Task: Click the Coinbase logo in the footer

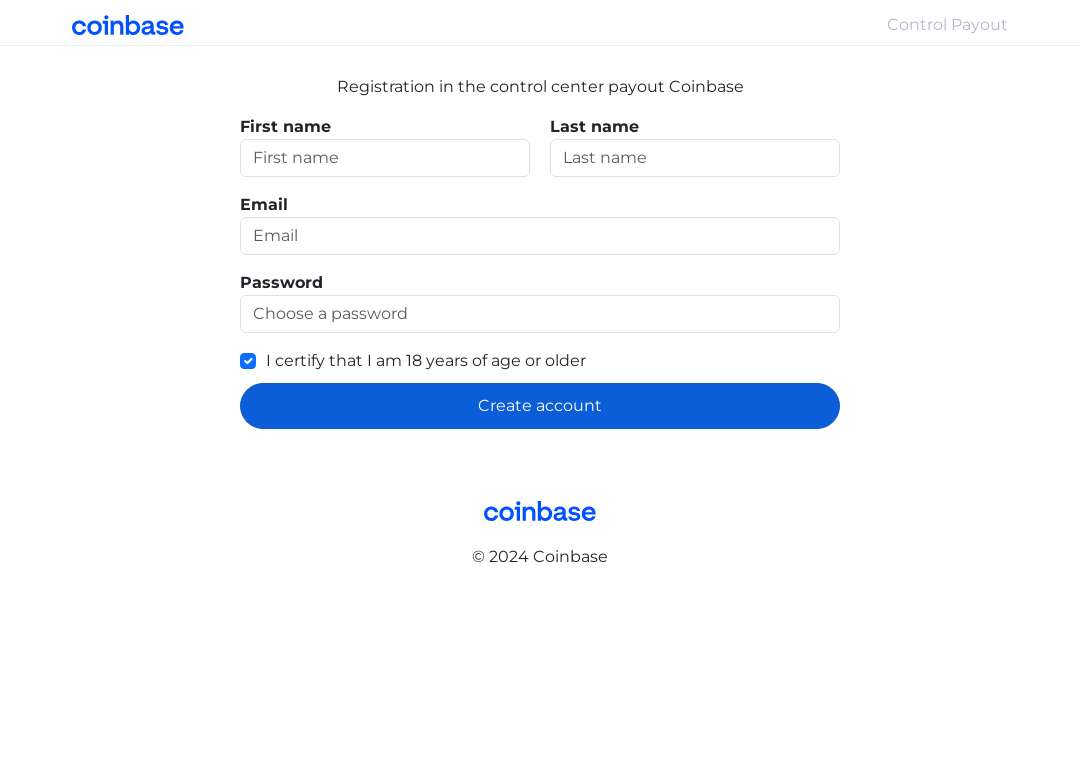Action: tap(539, 512)
